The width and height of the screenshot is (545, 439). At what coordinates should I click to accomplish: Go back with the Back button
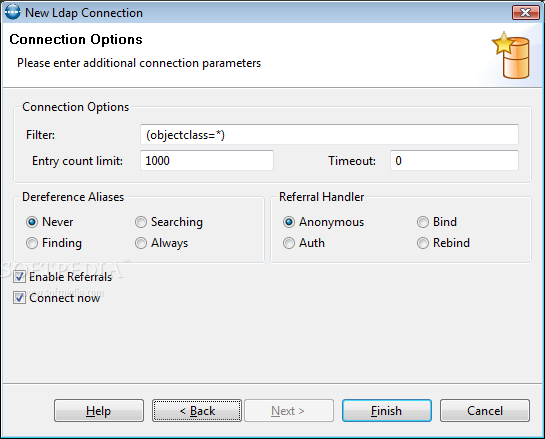pos(197,410)
